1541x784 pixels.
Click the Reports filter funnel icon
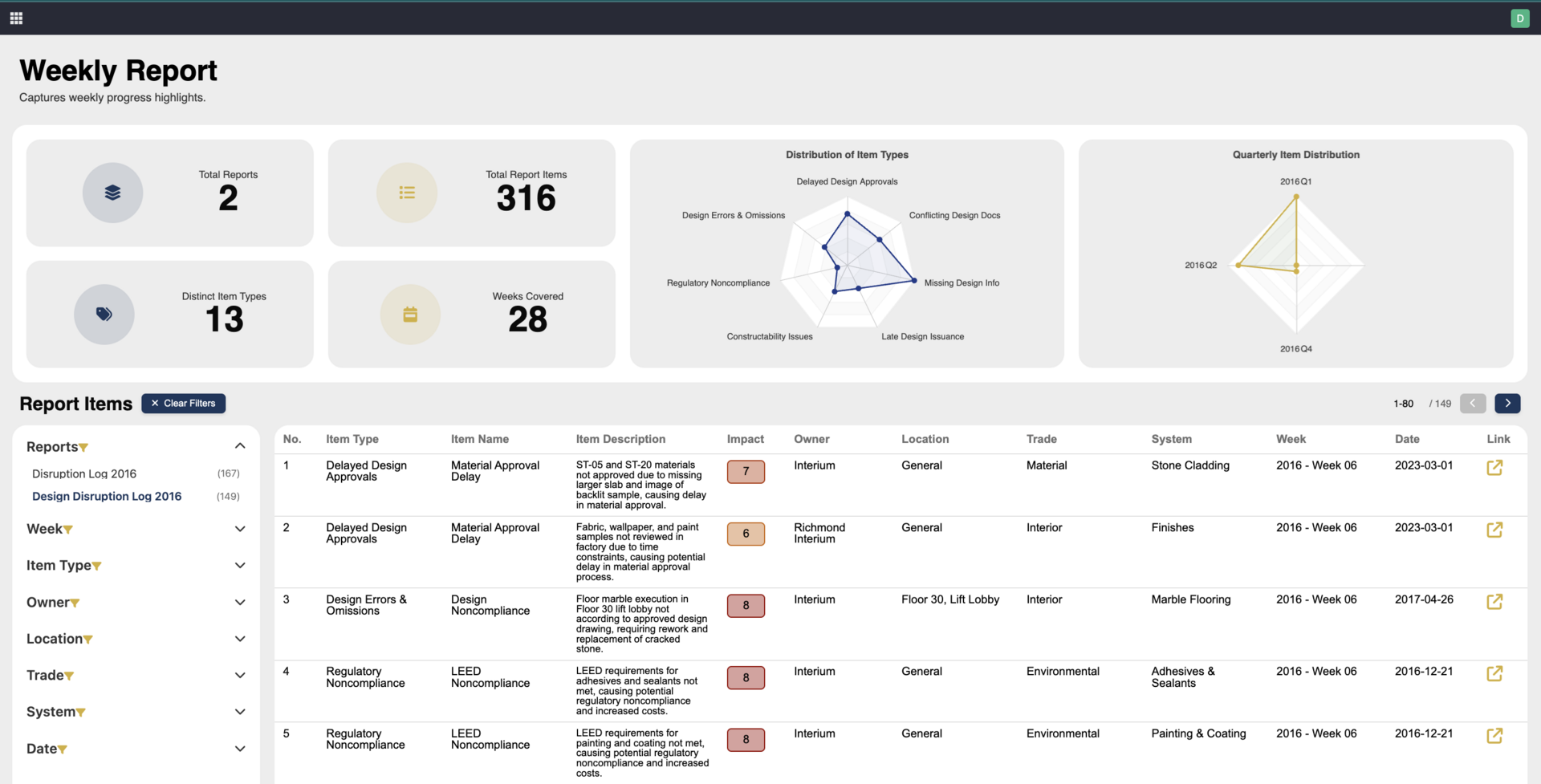tap(83, 448)
